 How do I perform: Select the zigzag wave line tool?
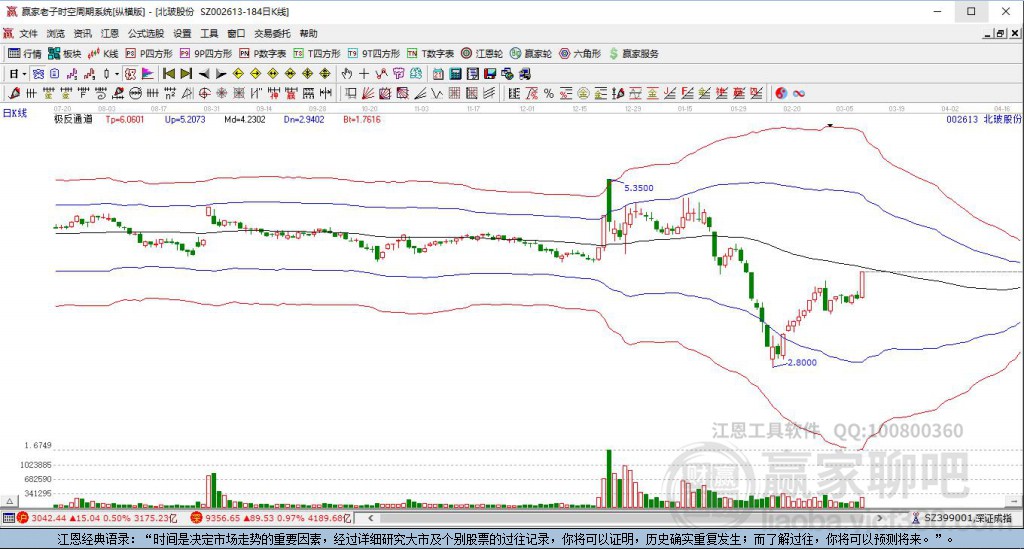436,93
